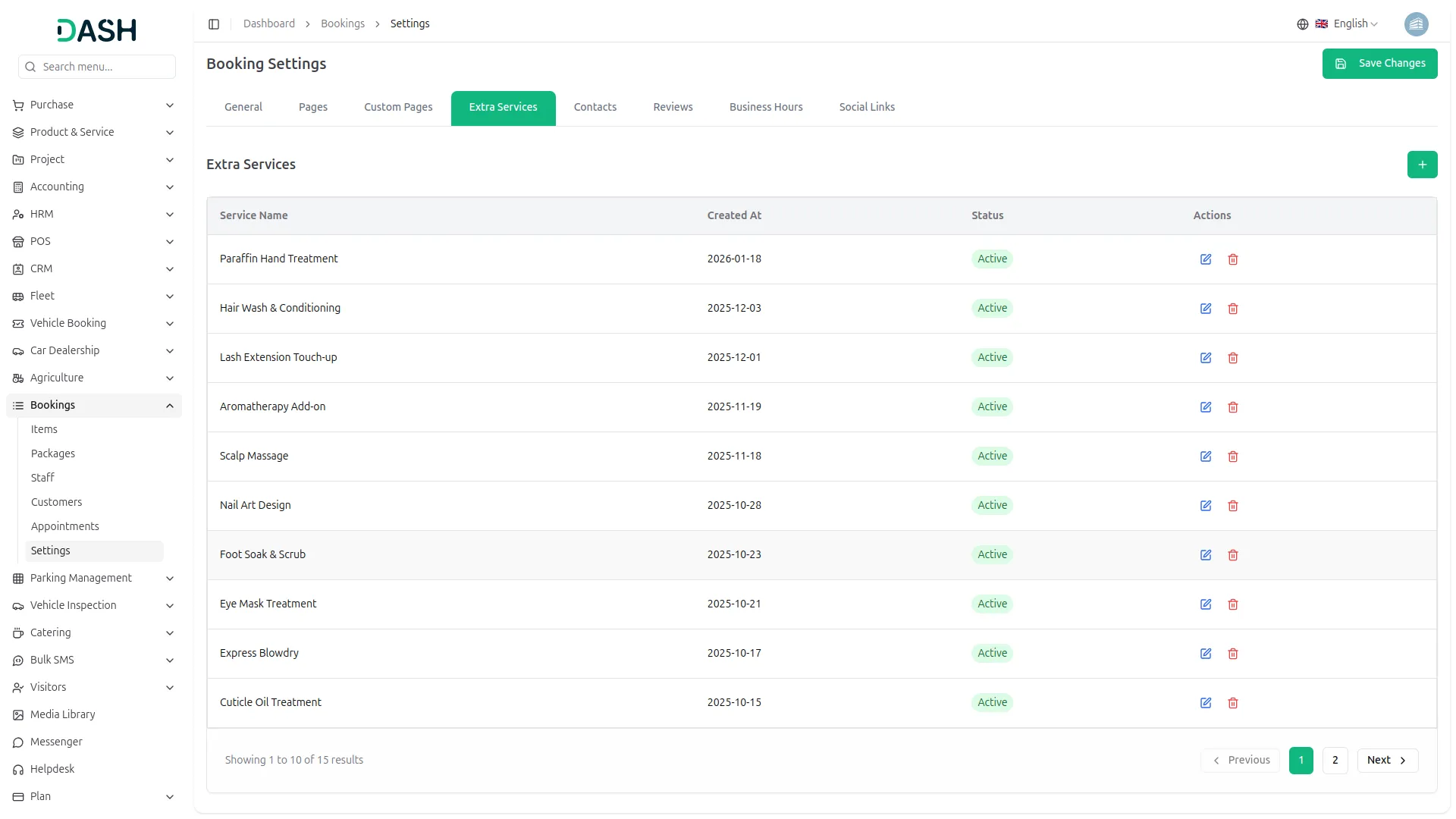Expand the Accounting menu

[x=94, y=187]
